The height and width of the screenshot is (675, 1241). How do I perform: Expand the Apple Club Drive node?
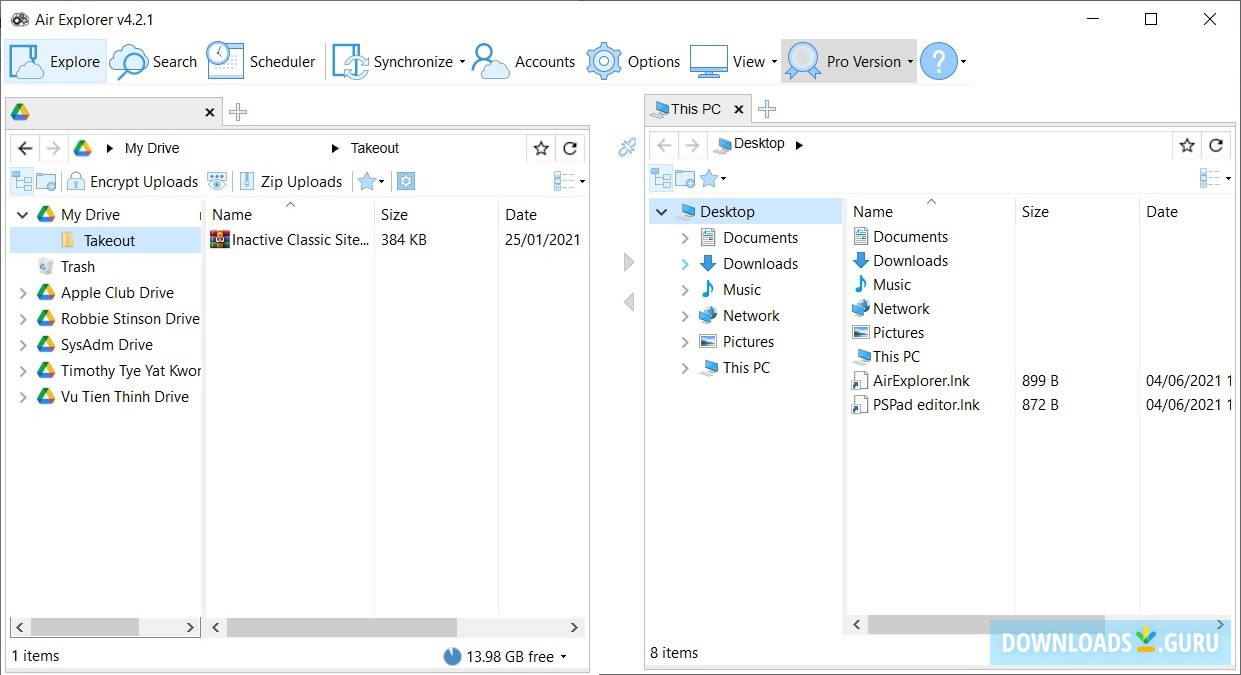[23, 293]
